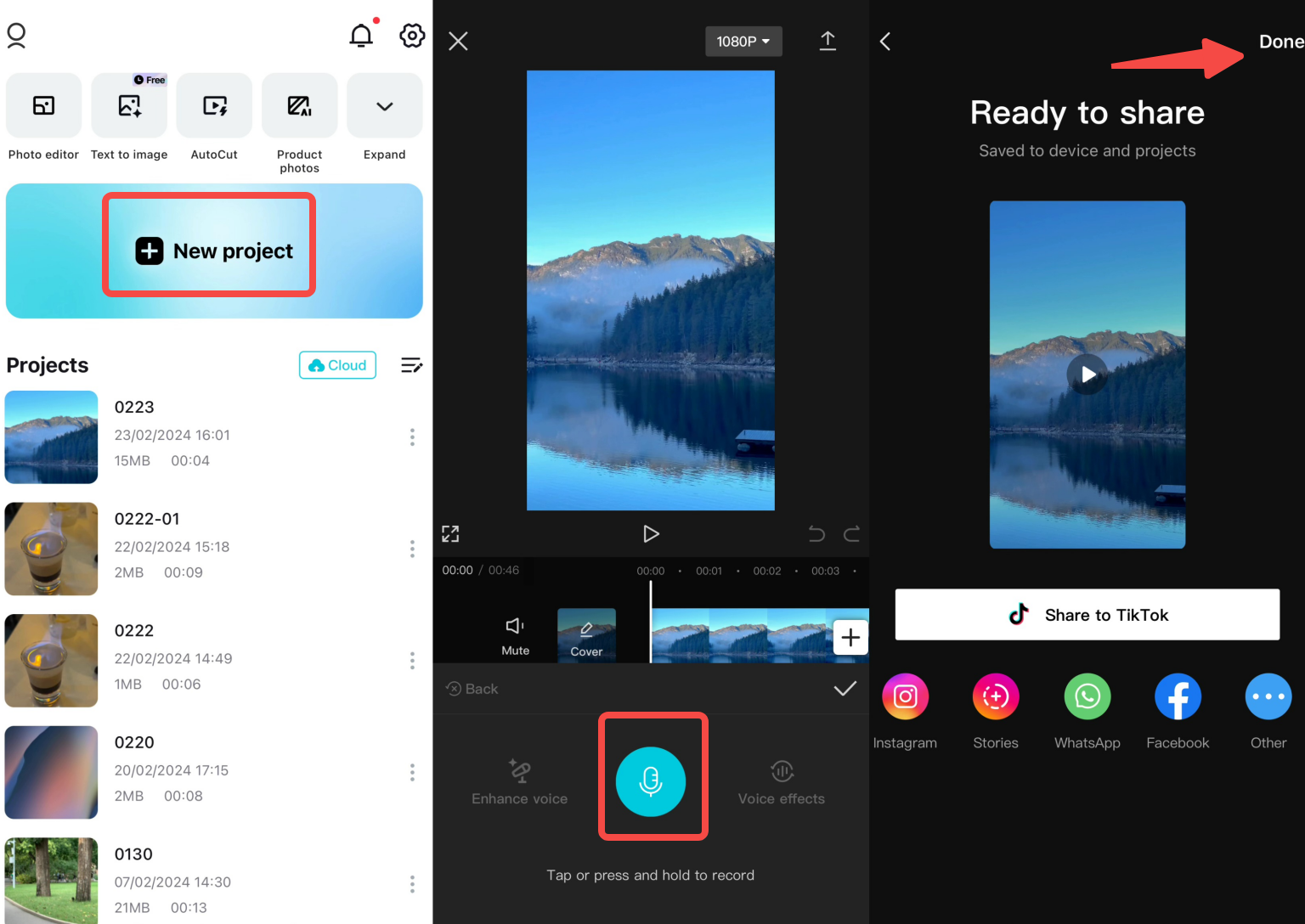Start a New project
The image size is (1305, 924).
(209, 251)
